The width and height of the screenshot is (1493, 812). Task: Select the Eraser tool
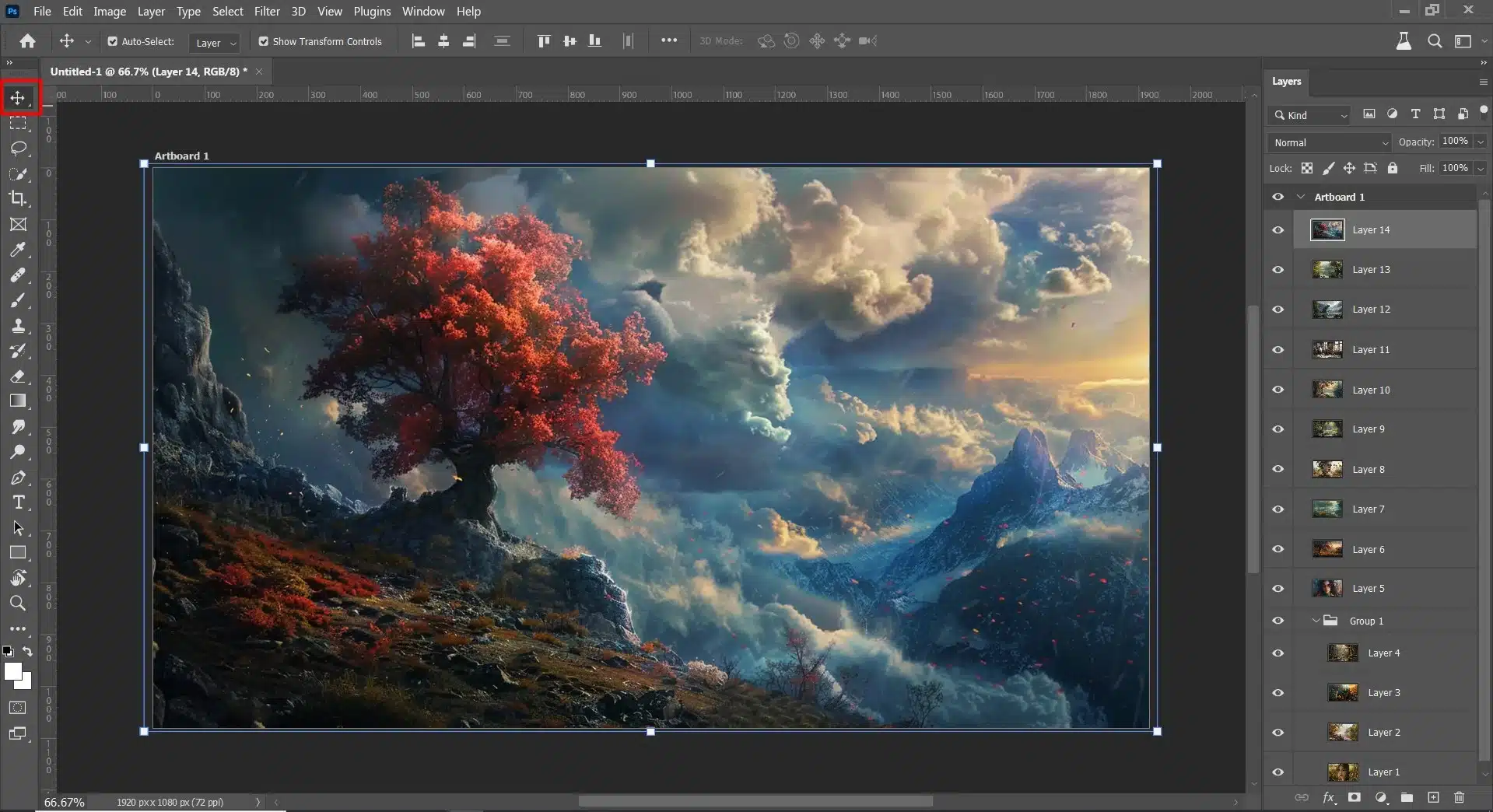pyautogui.click(x=18, y=376)
